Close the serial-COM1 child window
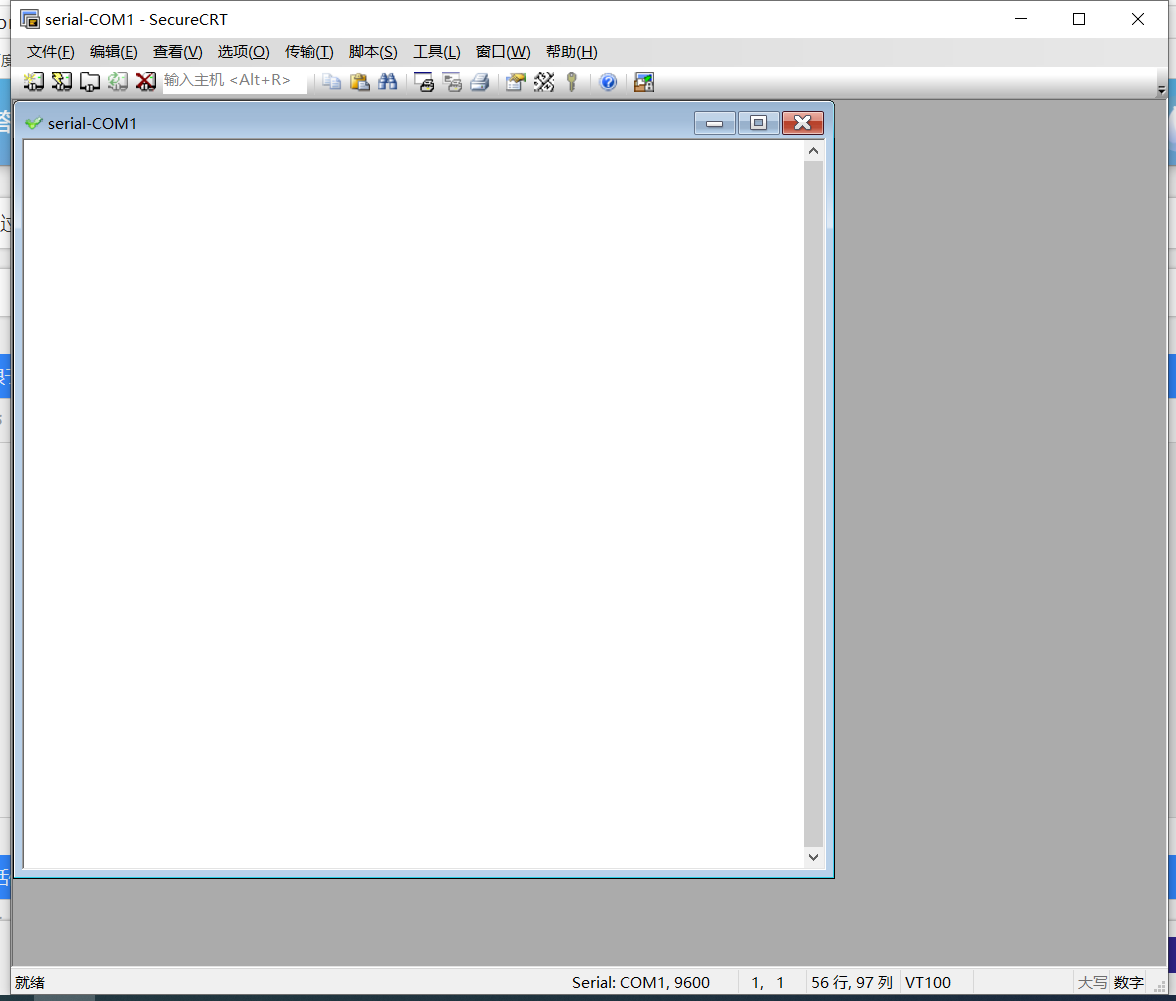The image size is (1176, 1001). [802, 123]
